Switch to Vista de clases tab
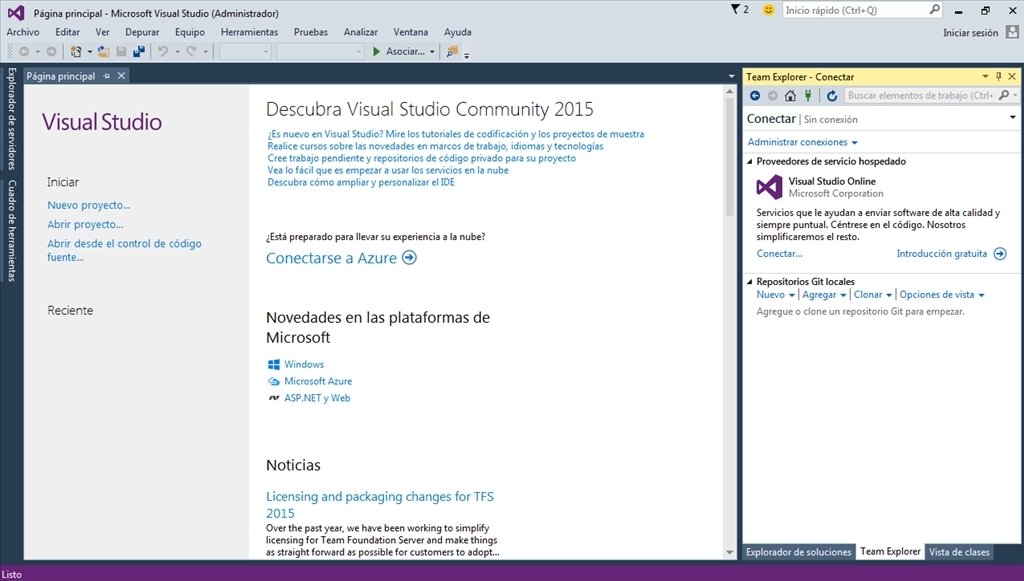 959,552
